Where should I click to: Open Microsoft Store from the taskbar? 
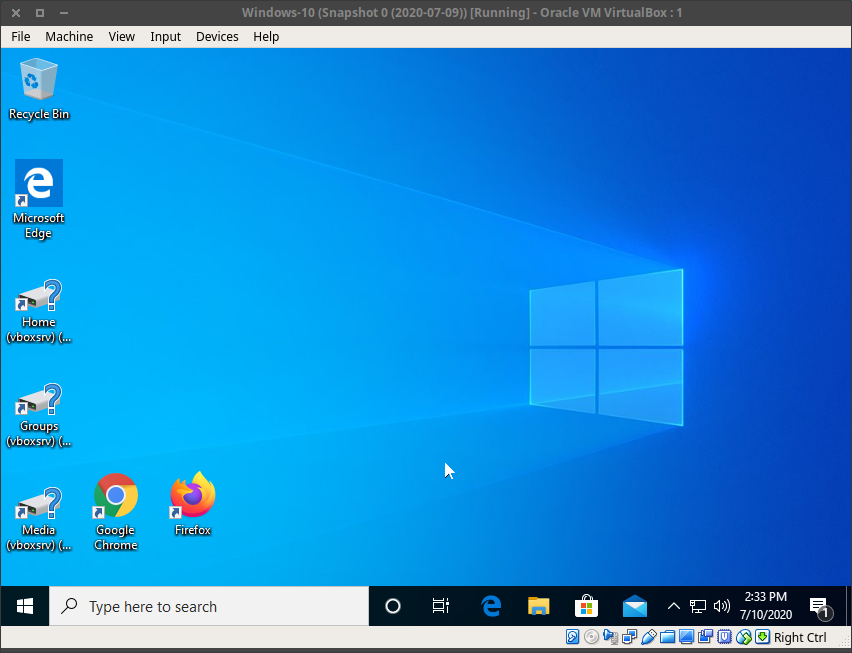(587, 606)
